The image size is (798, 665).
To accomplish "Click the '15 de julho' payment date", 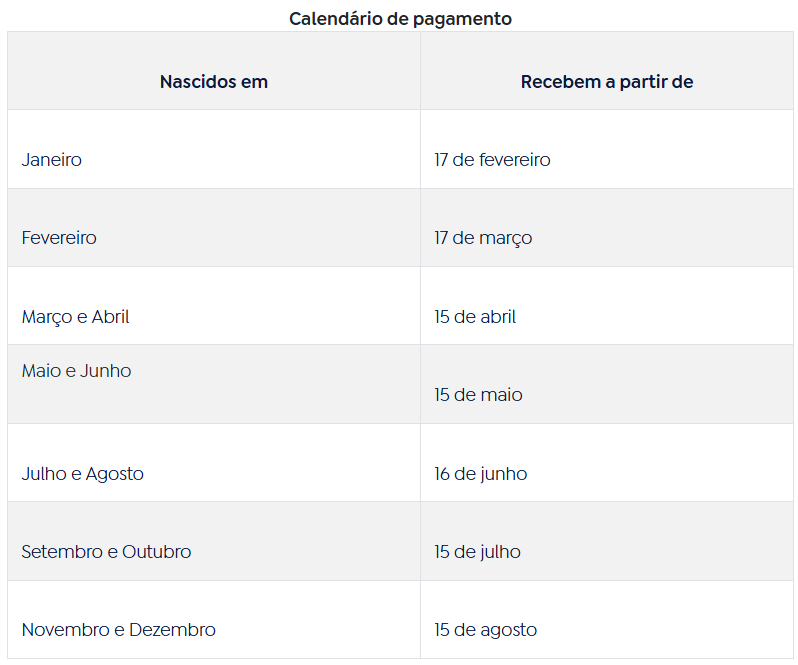I will [x=477, y=552].
